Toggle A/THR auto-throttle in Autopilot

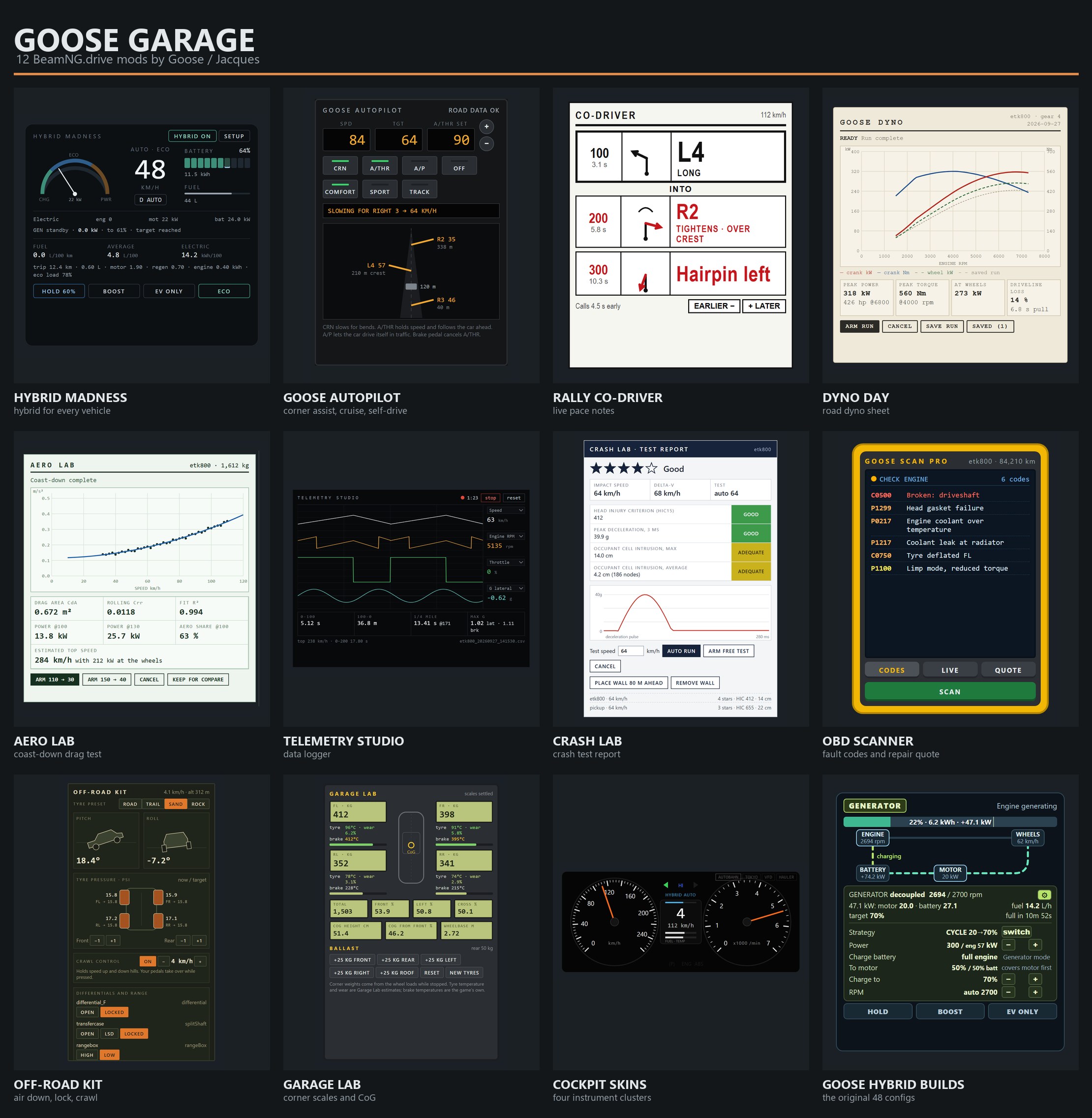click(380, 166)
